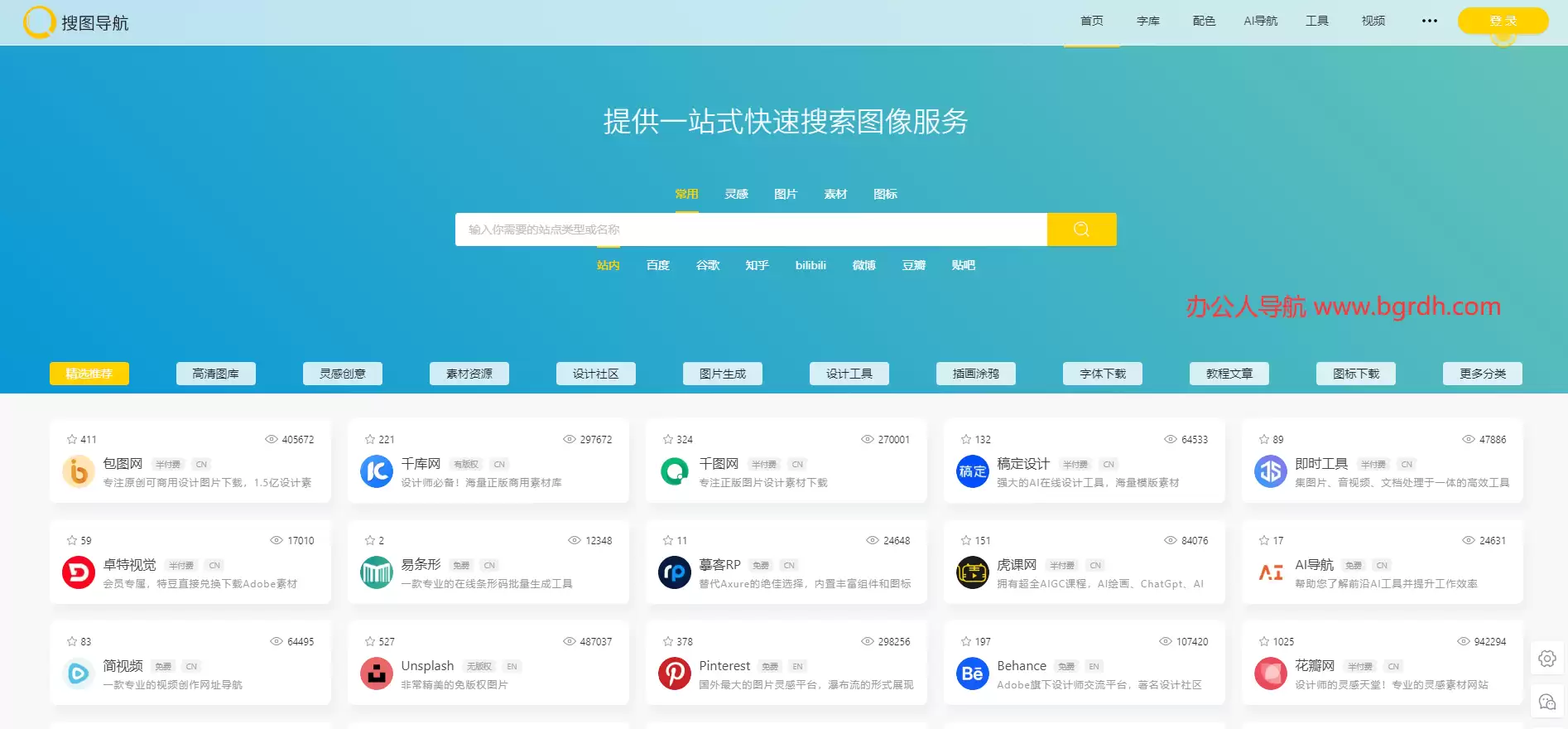1568x729 pixels.
Task: Click the floating chat support icon
Action: tap(1547, 702)
